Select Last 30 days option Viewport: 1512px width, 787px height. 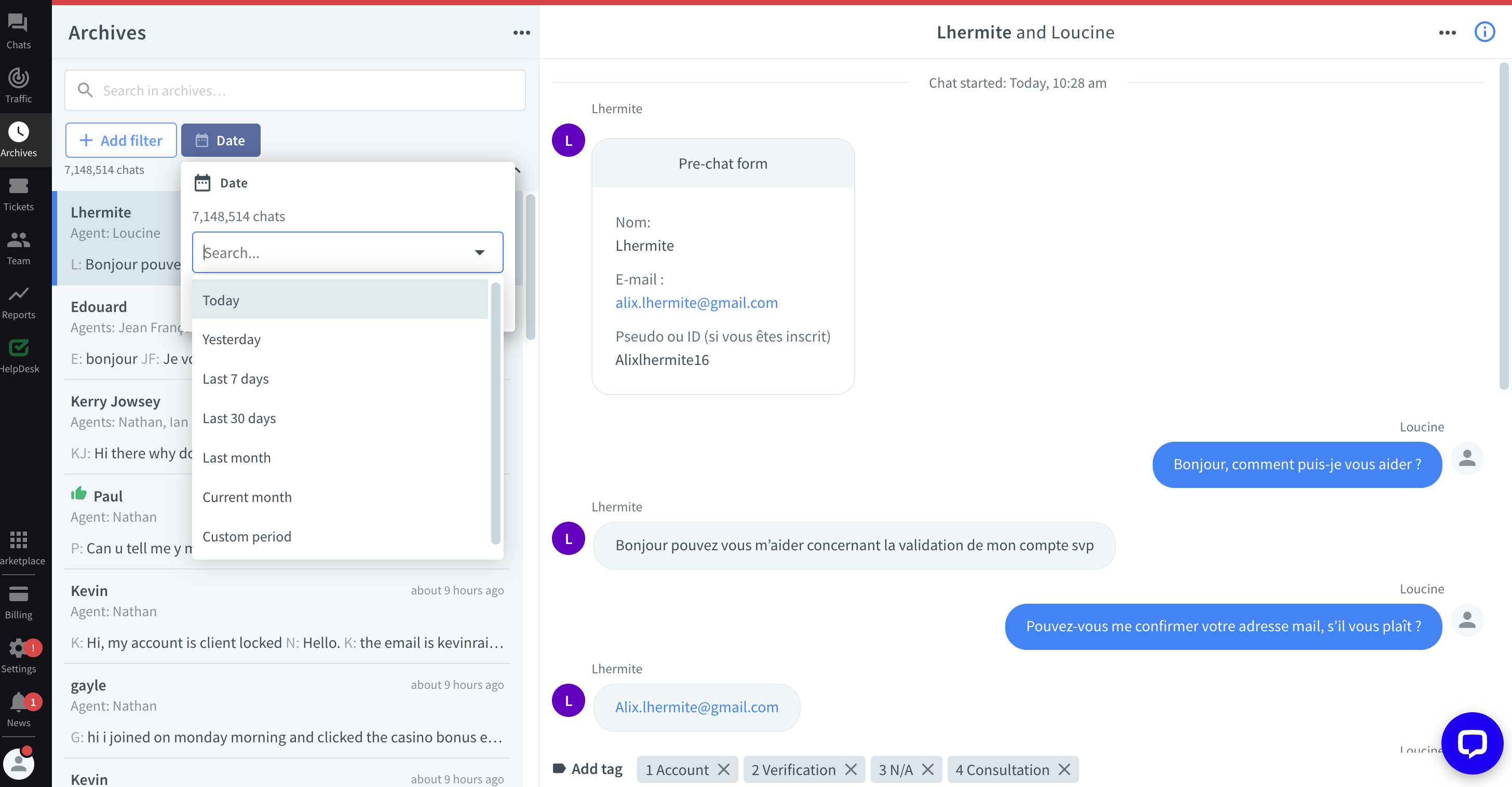(340, 417)
